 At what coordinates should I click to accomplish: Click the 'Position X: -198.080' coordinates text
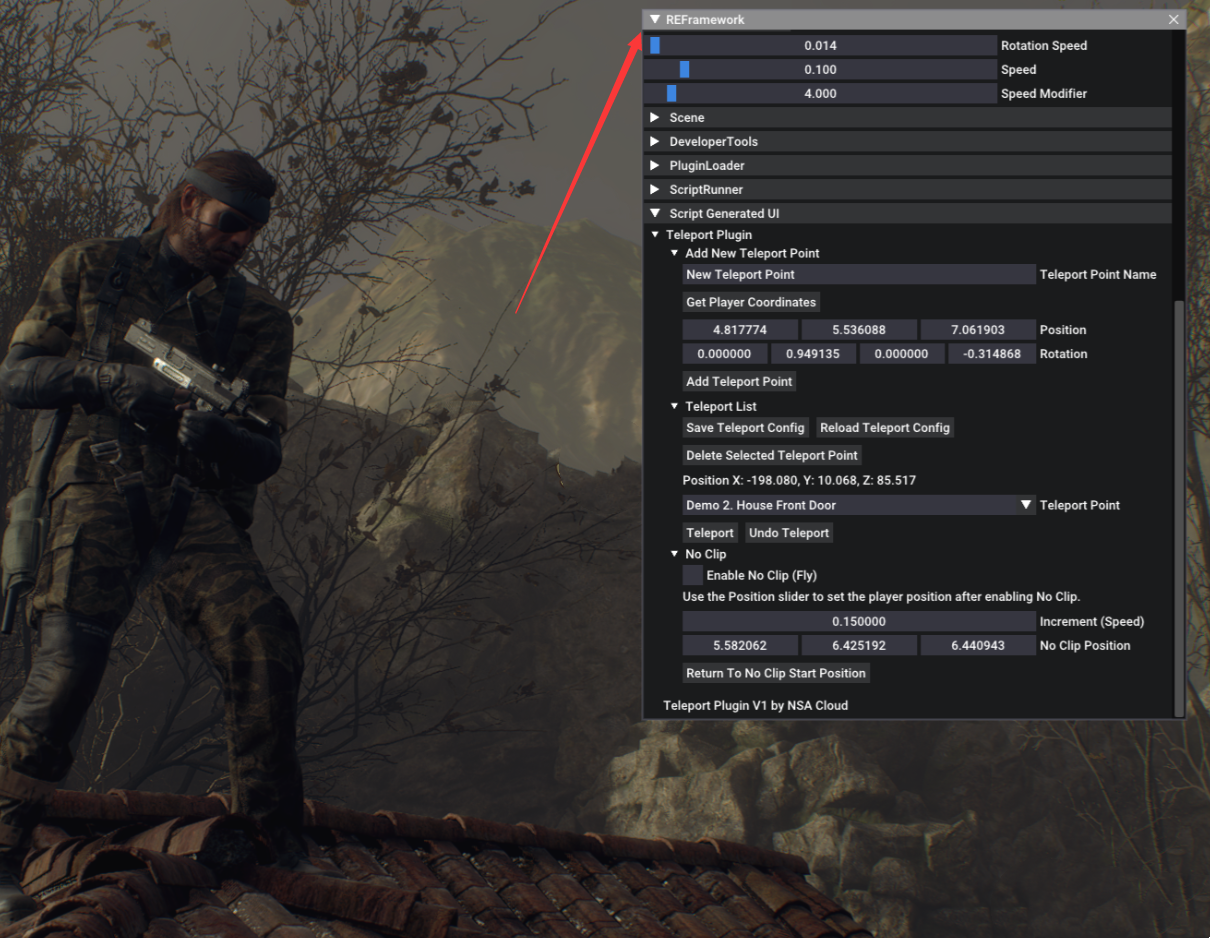[x=799, y=481]
